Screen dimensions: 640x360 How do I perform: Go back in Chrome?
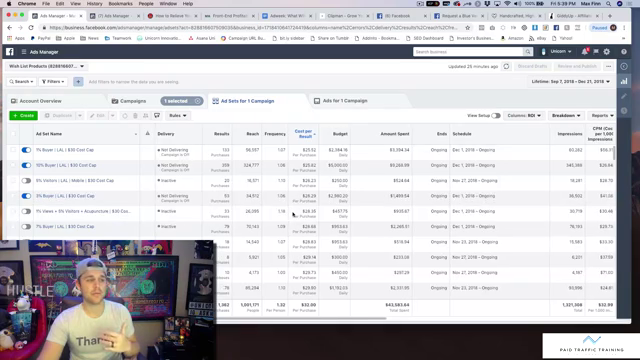tap(10, 27)
